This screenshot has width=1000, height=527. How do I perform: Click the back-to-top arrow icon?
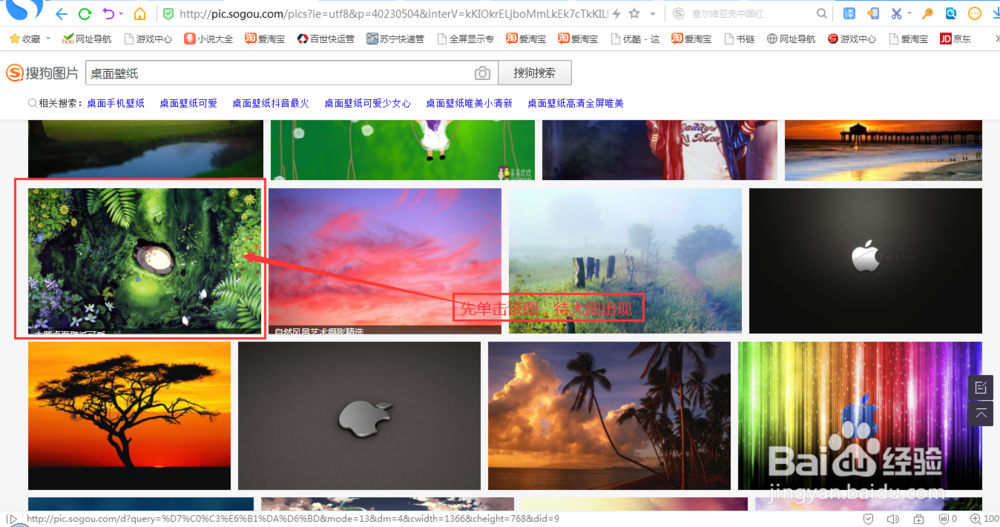[981, 413]
